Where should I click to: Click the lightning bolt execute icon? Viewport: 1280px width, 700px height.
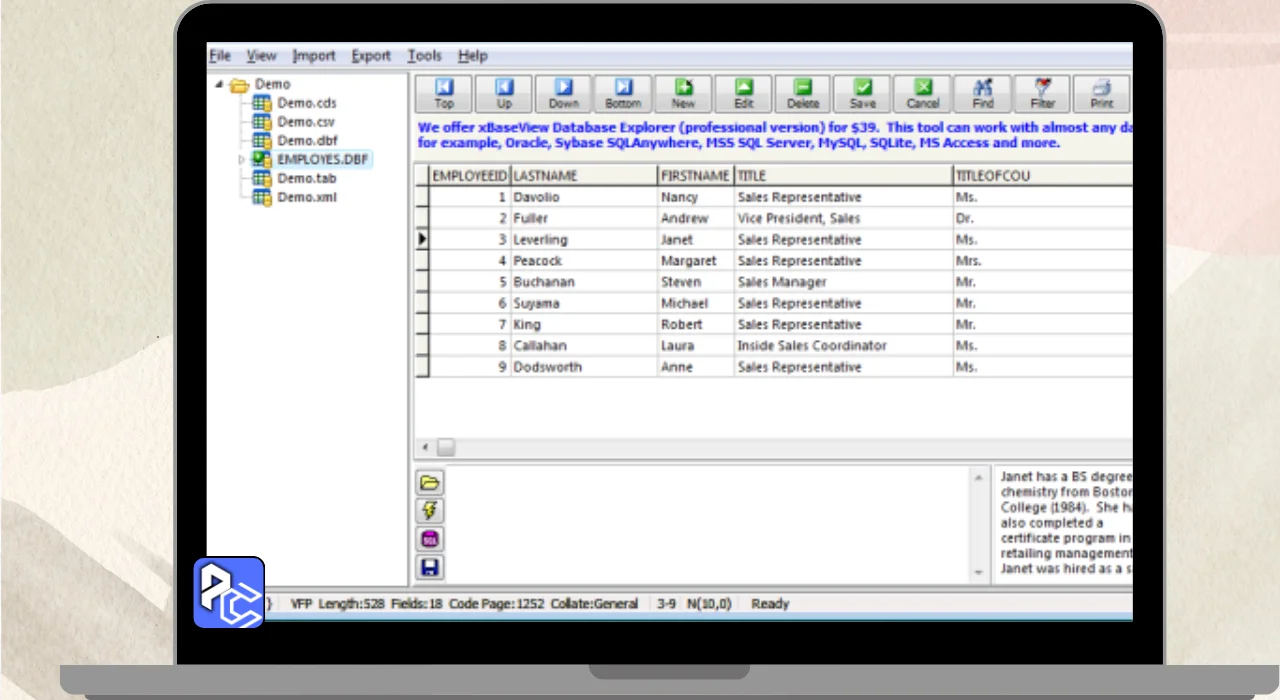[430, 511]
